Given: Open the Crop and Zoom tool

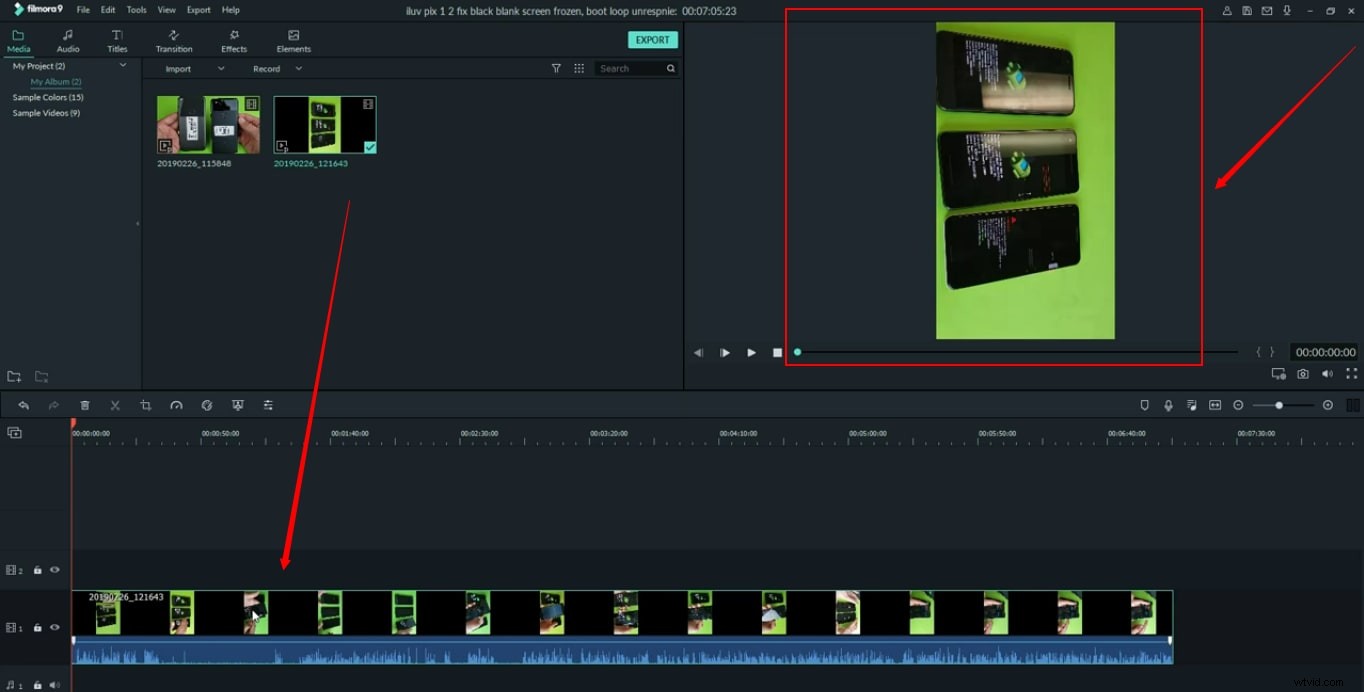Looking at the screenshot, I should [146, 405].
